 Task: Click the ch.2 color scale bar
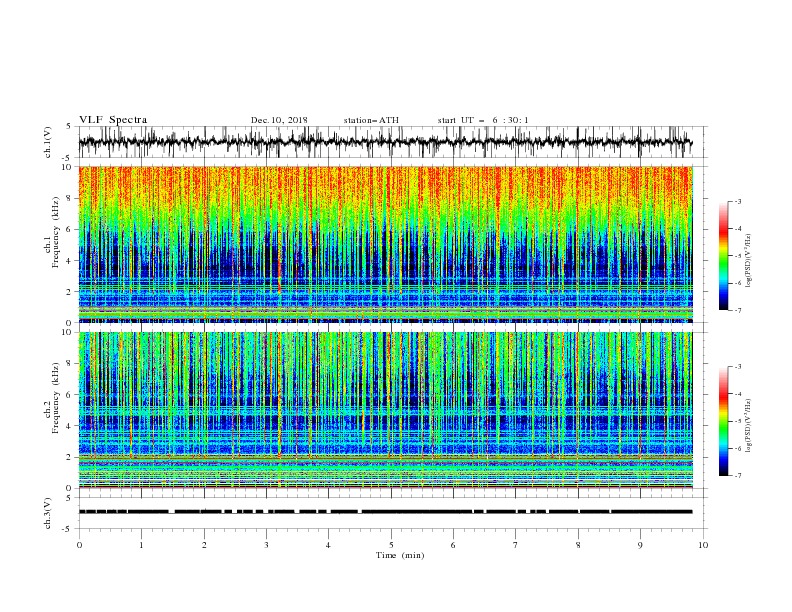point(723,421)
